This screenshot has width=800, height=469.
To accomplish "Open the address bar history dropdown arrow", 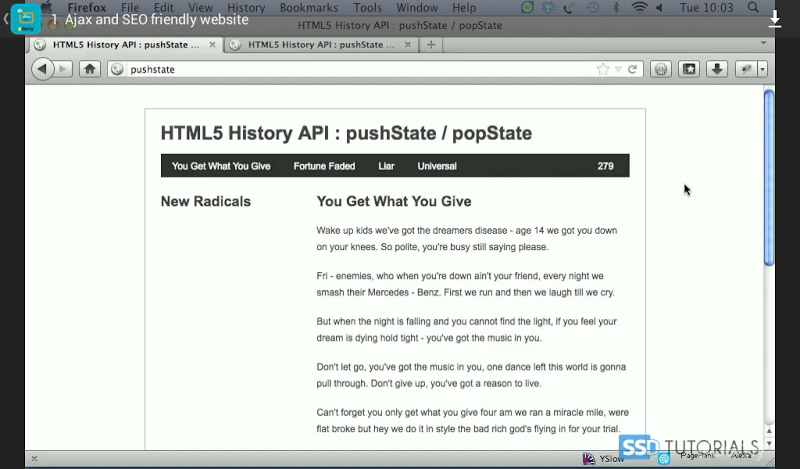I will click(x=618, y=69).
